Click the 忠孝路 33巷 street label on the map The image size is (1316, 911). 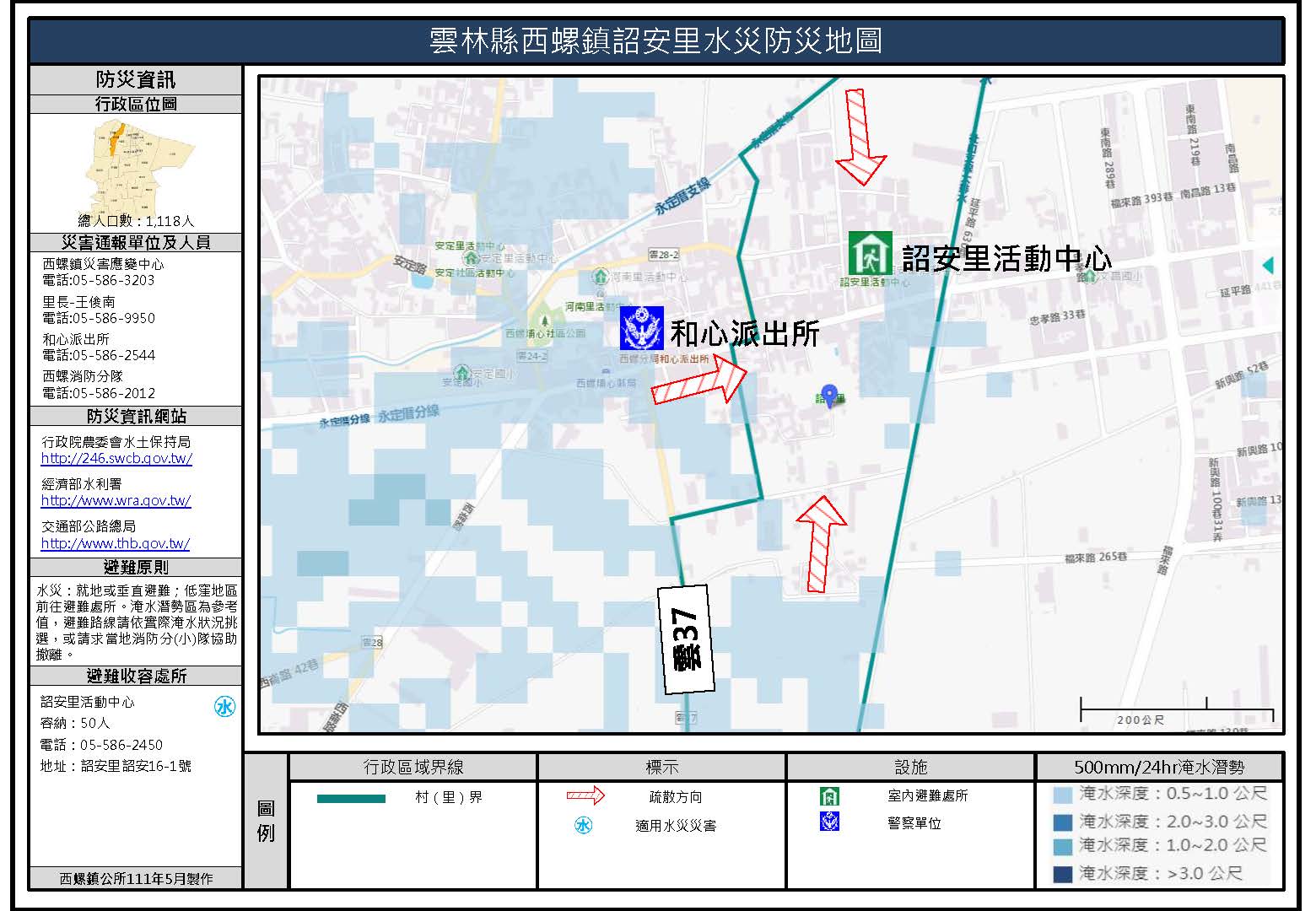click(x=1058, y=318)
